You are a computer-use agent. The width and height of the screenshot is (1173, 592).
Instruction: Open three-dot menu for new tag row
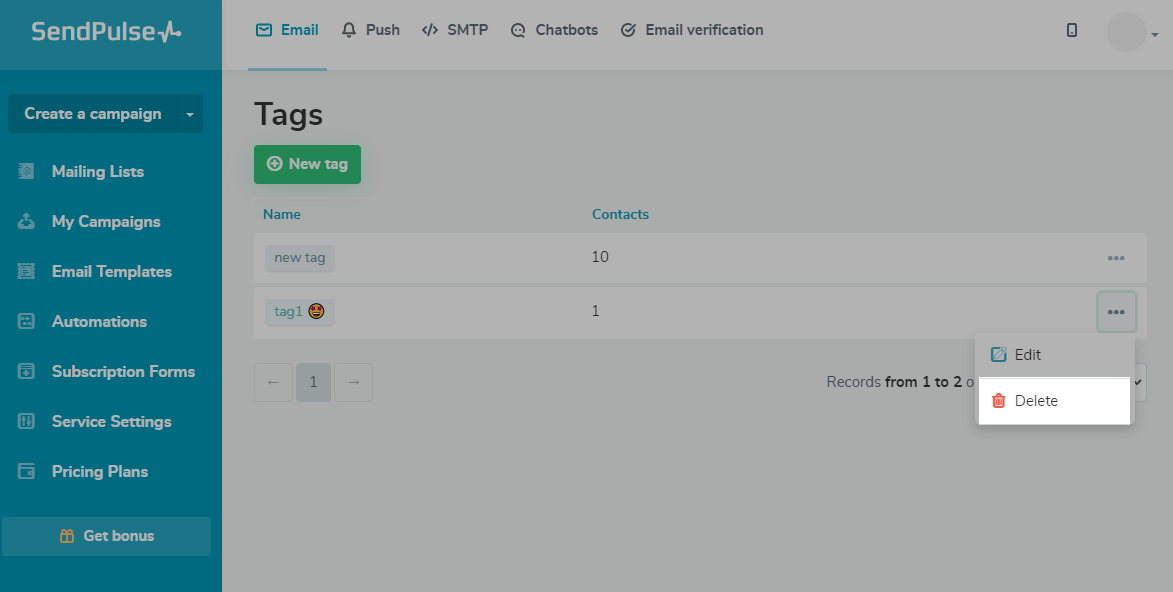click(x=1116, y=258)
